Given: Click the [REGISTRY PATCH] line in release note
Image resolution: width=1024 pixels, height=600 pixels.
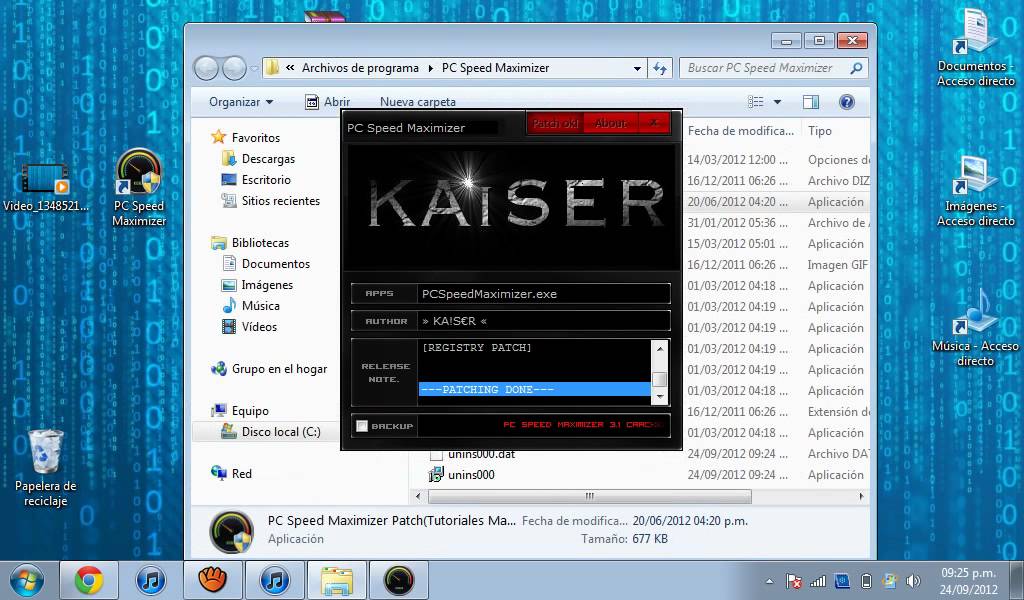Looking at the screenshot, I should (x=477, y=347).
